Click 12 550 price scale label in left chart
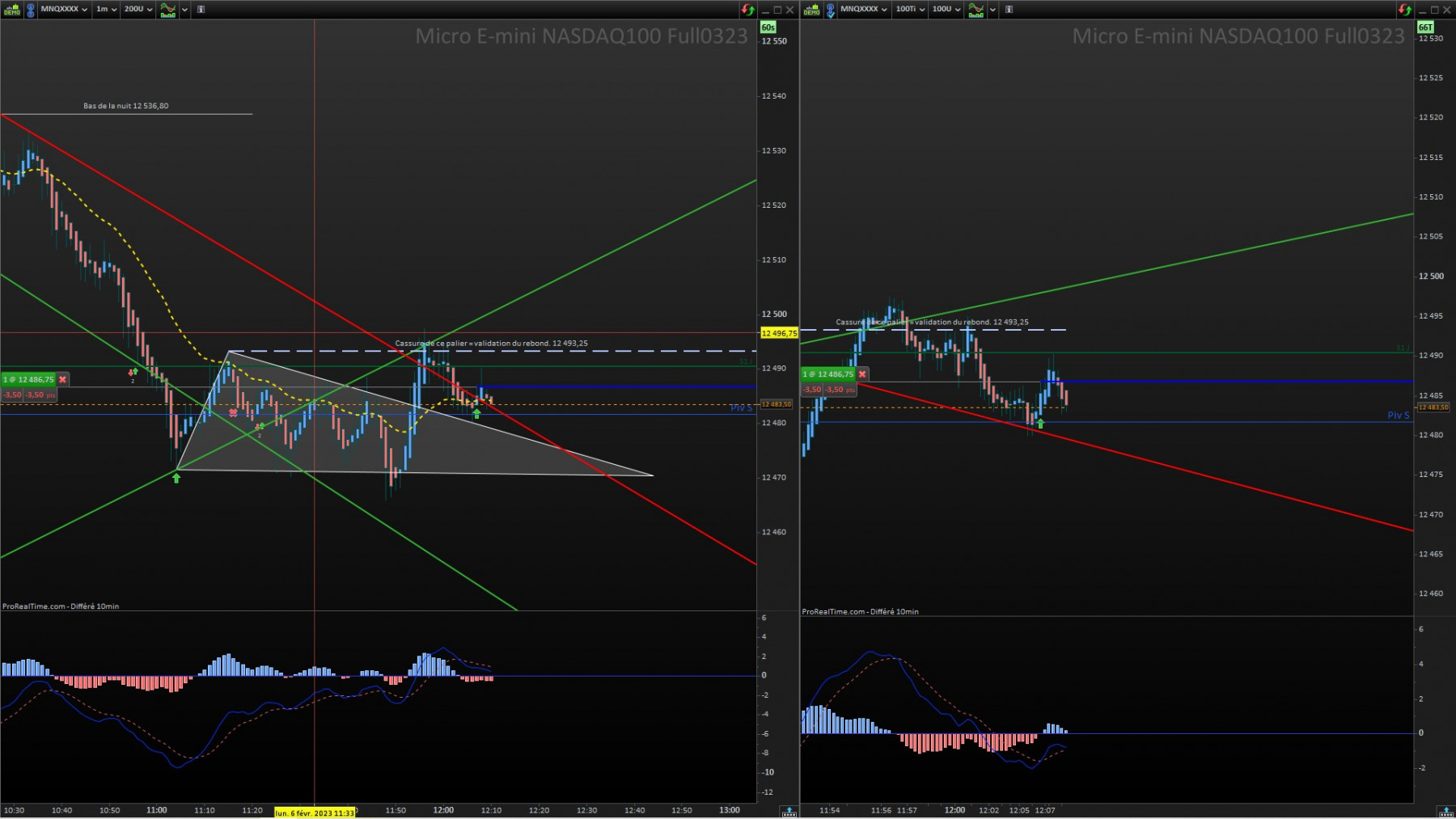 (774, 41)
